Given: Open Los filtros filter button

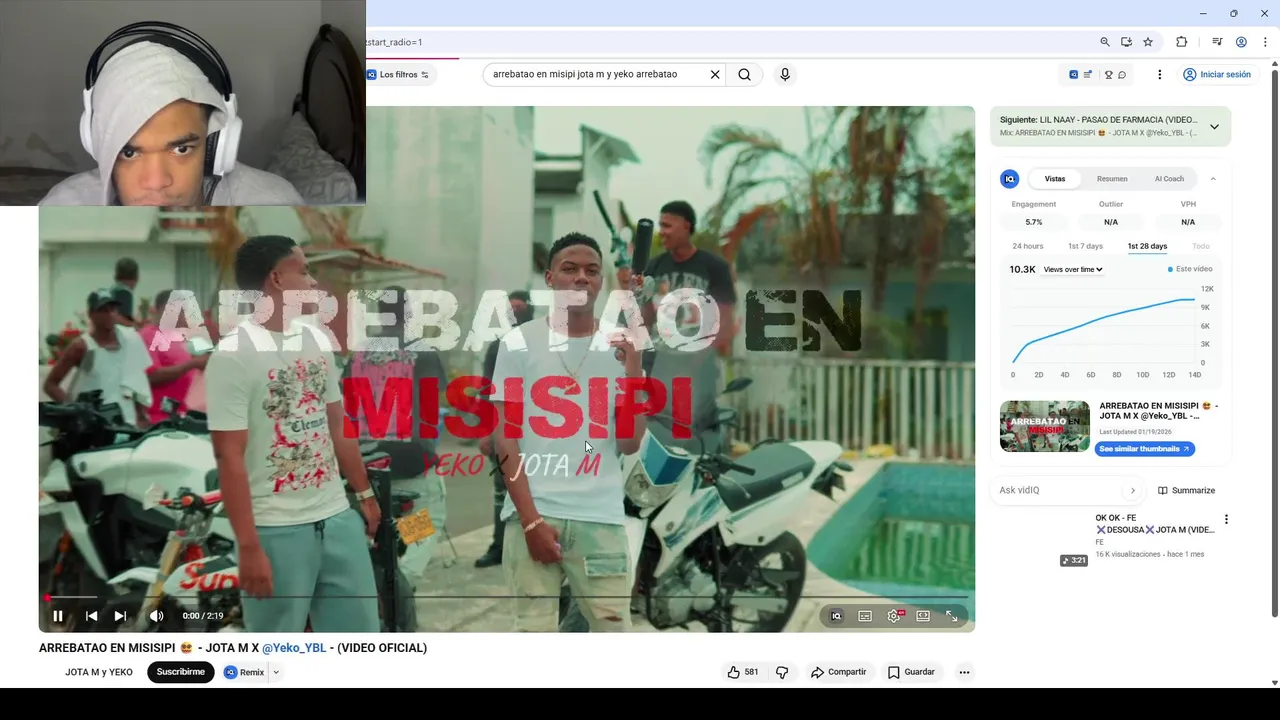Looking at the screenshot, I should tap(398, 75).
